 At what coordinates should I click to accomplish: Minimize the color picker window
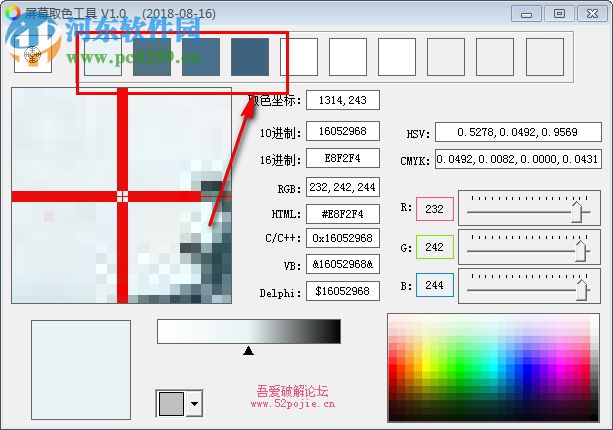point(526,14)
